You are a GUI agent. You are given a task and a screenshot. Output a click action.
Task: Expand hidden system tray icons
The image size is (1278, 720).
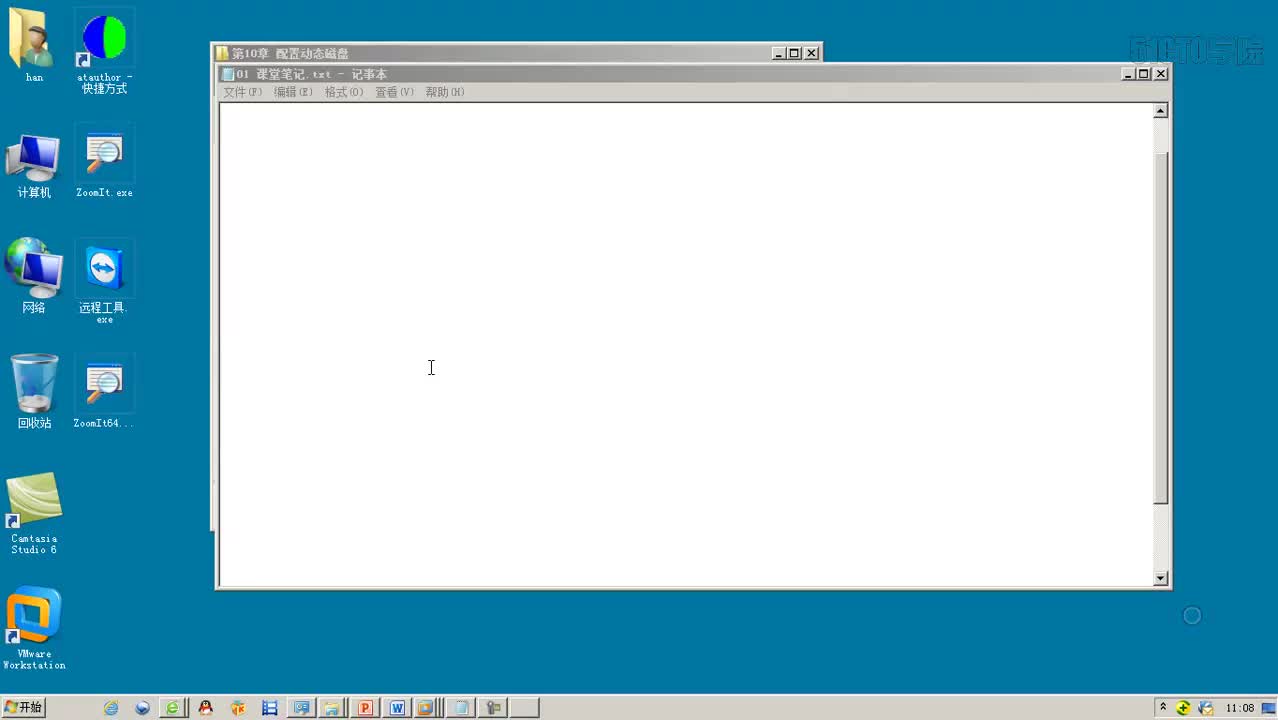(1163, 708)
